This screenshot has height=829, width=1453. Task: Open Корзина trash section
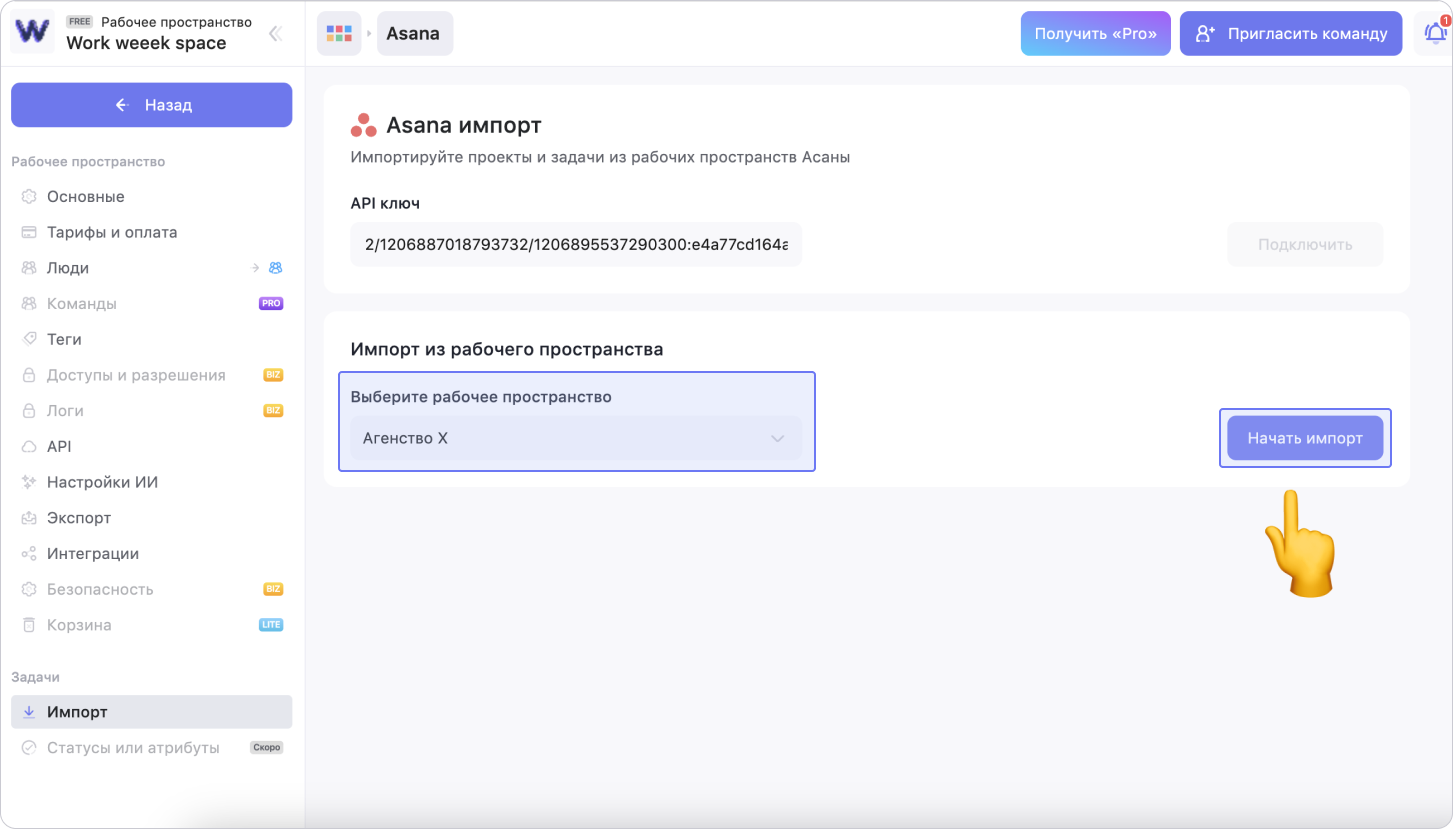[79, 625]
